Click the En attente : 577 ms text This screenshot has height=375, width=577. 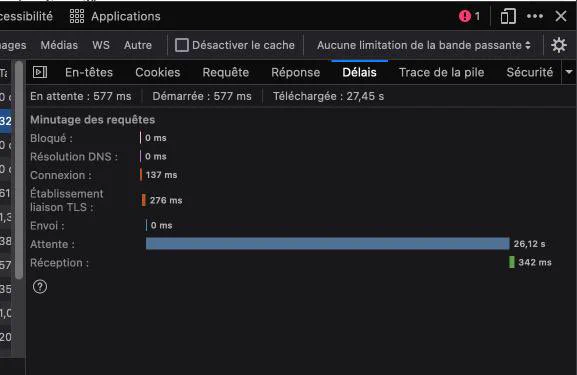(x=81, y=96)
